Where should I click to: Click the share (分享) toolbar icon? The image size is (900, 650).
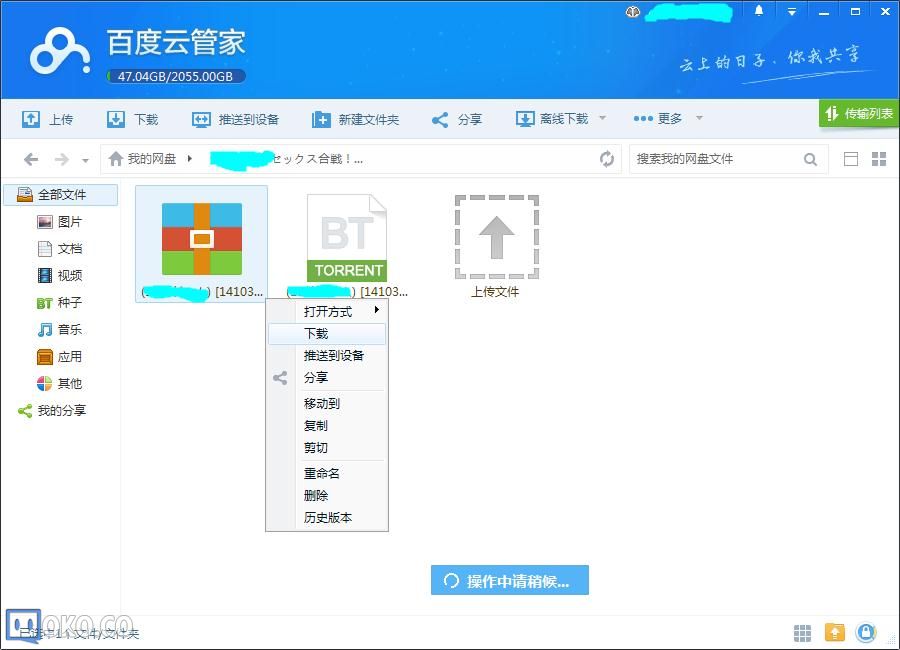(x=440, y=119)
